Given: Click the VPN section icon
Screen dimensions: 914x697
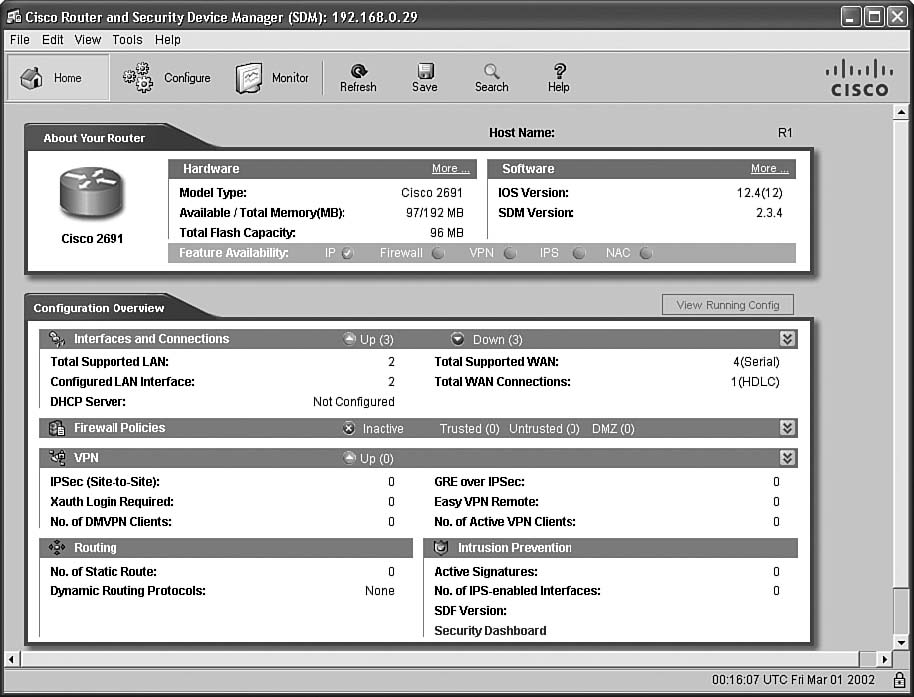Looking at the screenshot, I should point(57,457).
